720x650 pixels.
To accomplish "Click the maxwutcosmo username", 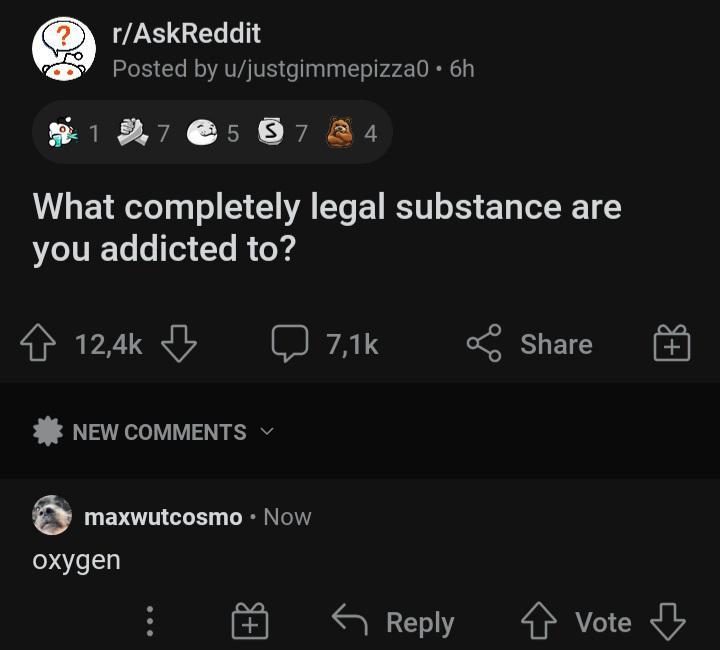I will point(163,517).
